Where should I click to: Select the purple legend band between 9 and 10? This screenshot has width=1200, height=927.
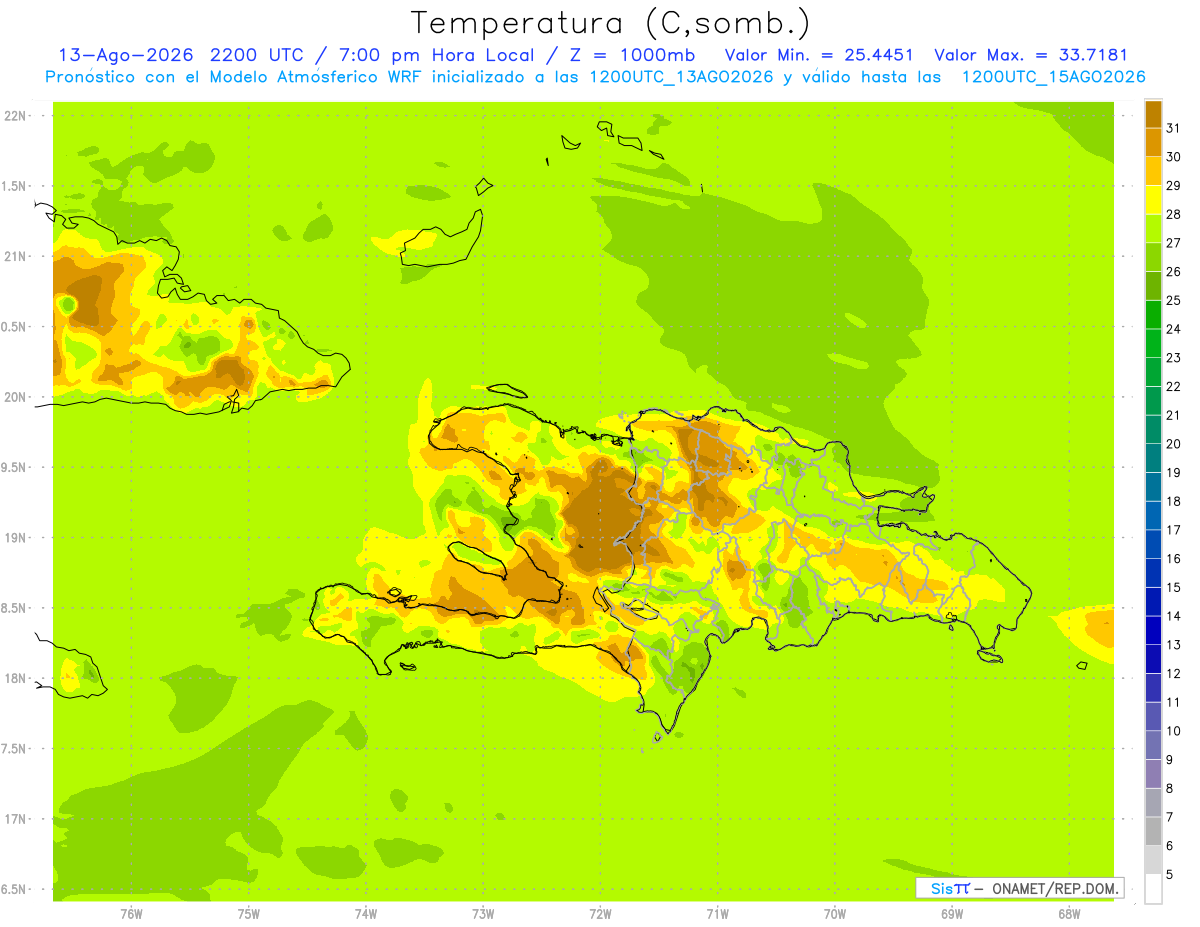click(x=1153, y=745)
